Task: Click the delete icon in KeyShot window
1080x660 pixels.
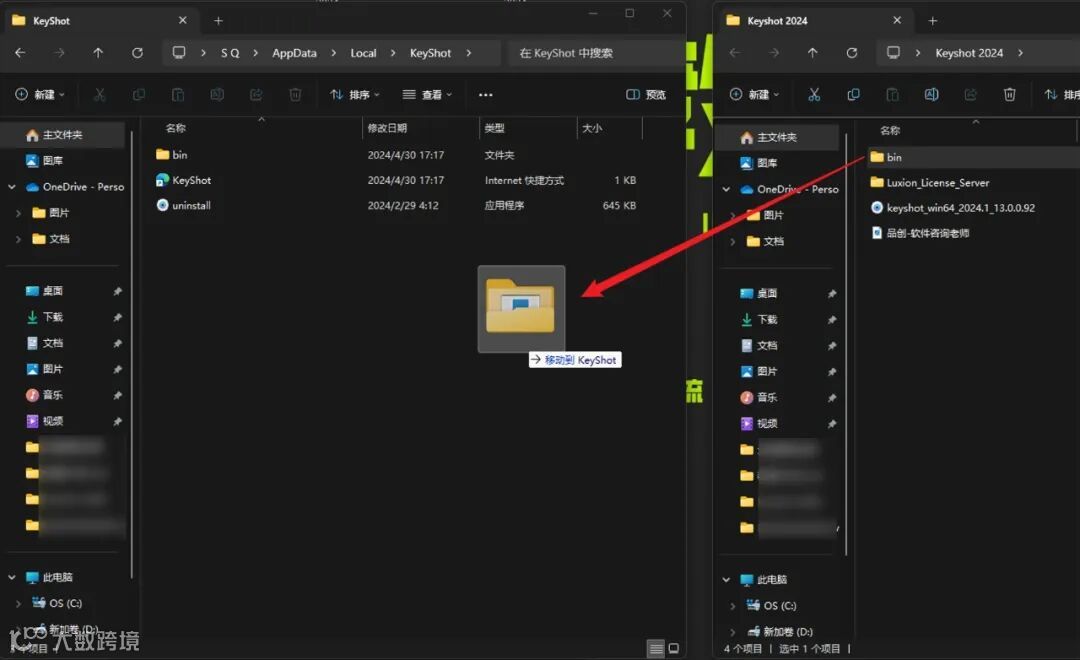Action: tap(295, 94)
